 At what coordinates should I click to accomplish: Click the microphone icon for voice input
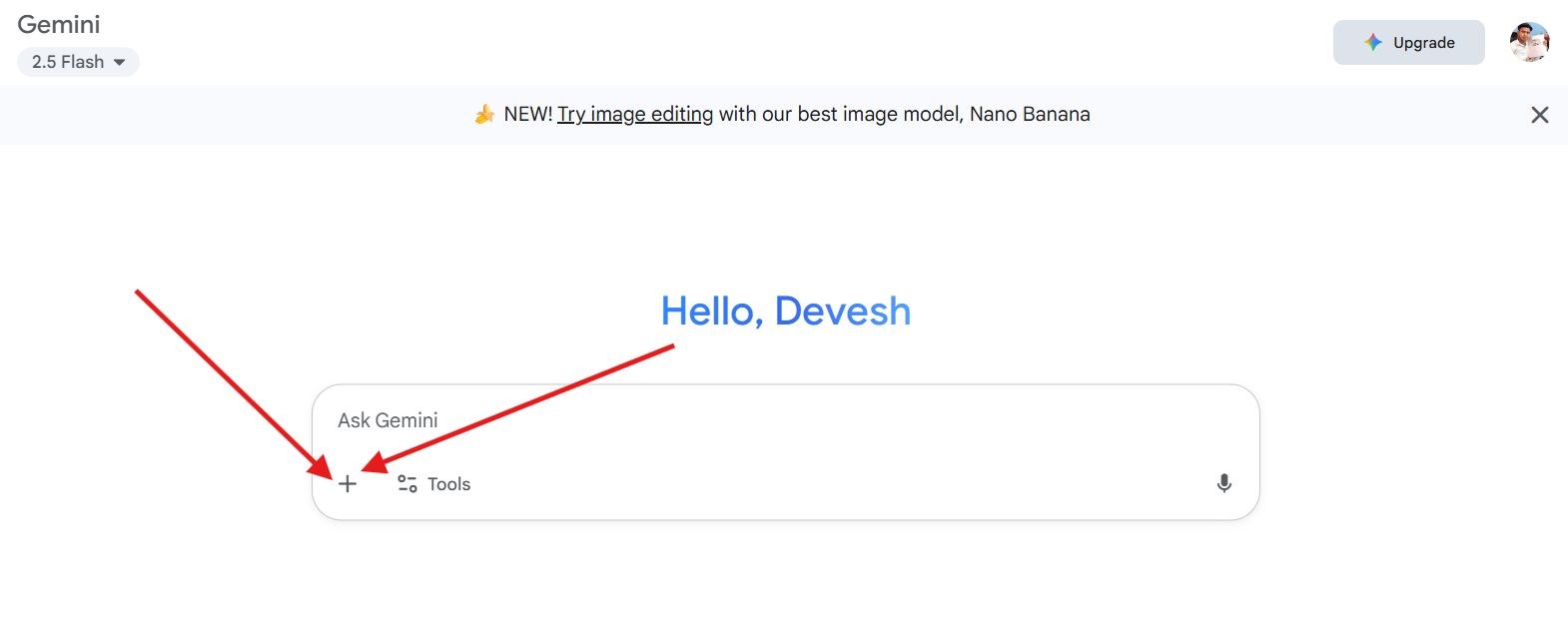(x=1223, y=484)
